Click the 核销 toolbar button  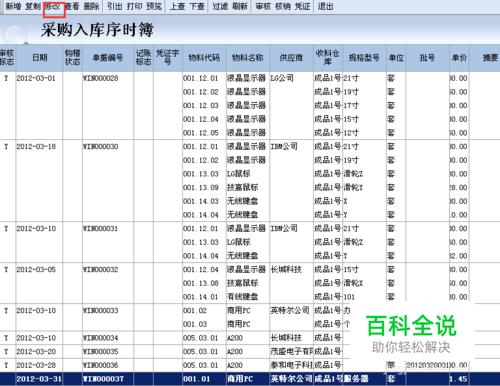(x=283, y=6)
